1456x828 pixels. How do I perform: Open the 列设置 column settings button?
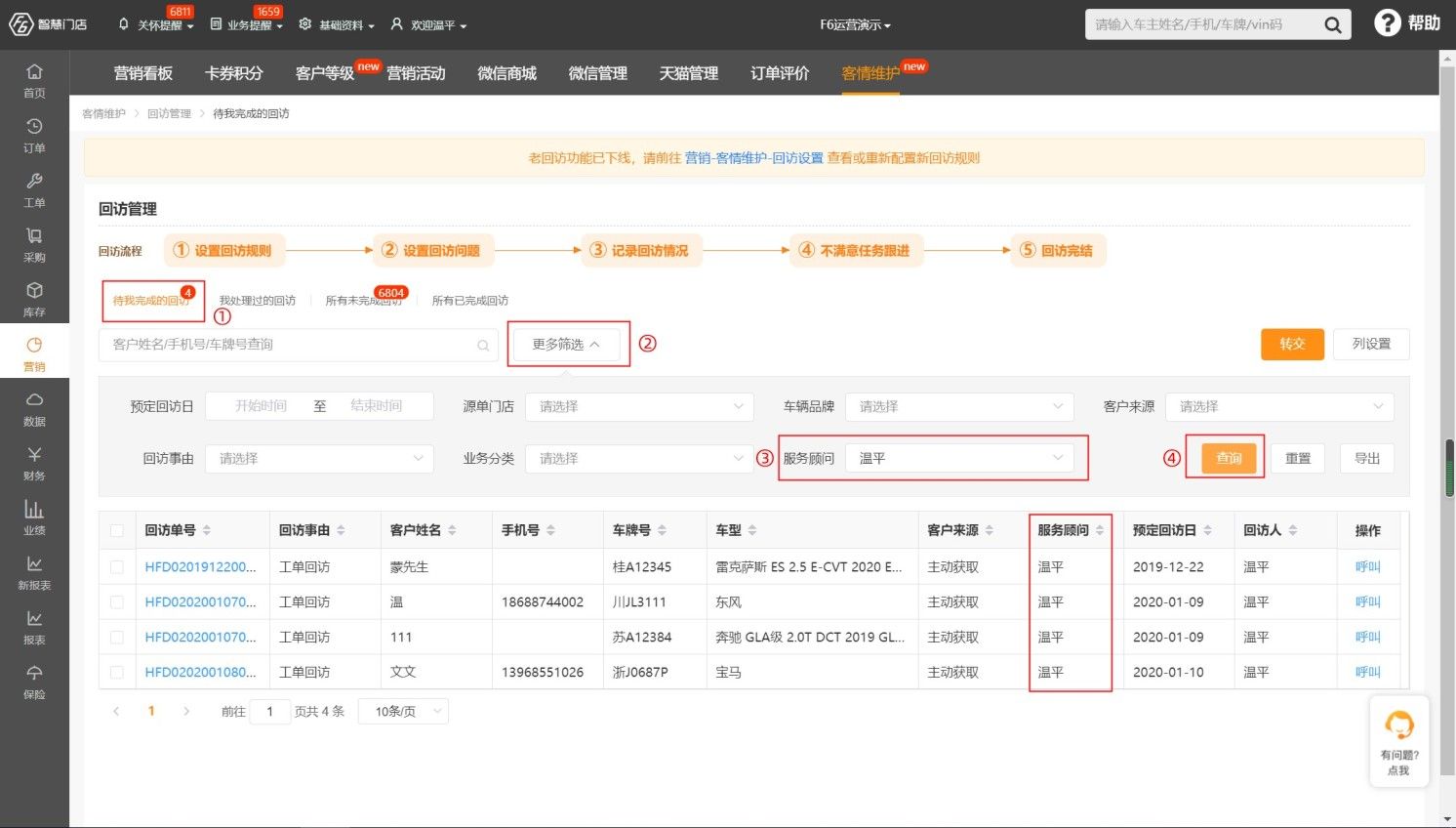point(1371,344)
